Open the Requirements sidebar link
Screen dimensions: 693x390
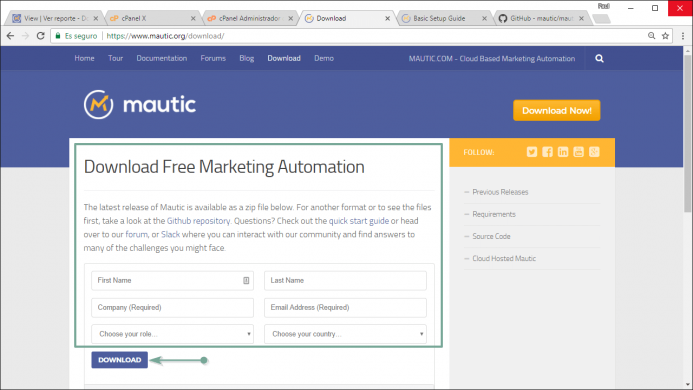(494, 214)
